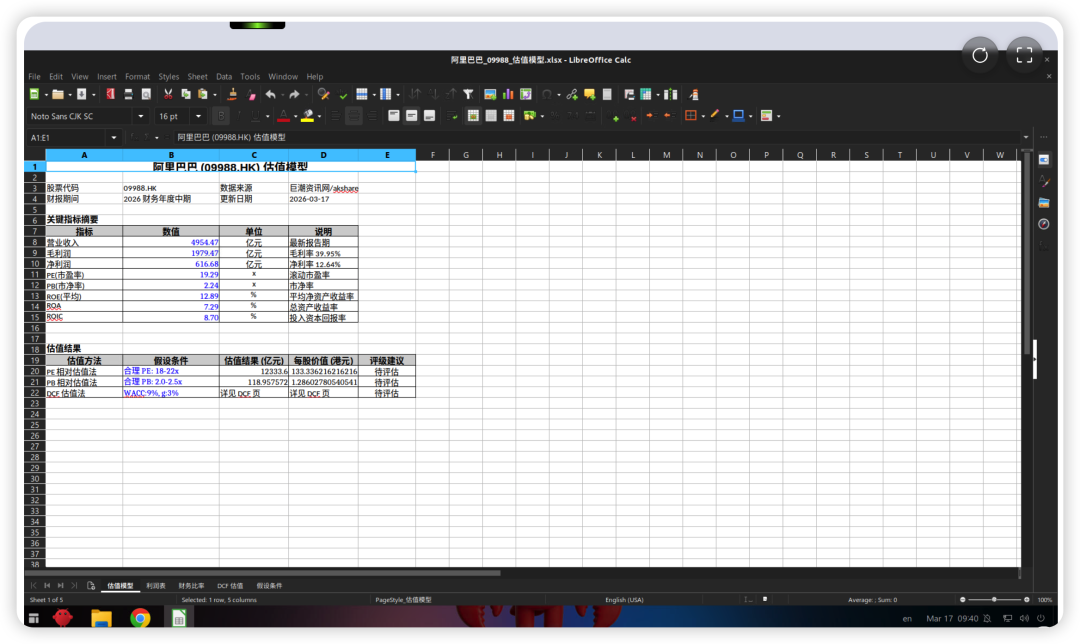Open the Font Color dropdown arrow
Screen dimensions: 1080x644
pos(295,116)
